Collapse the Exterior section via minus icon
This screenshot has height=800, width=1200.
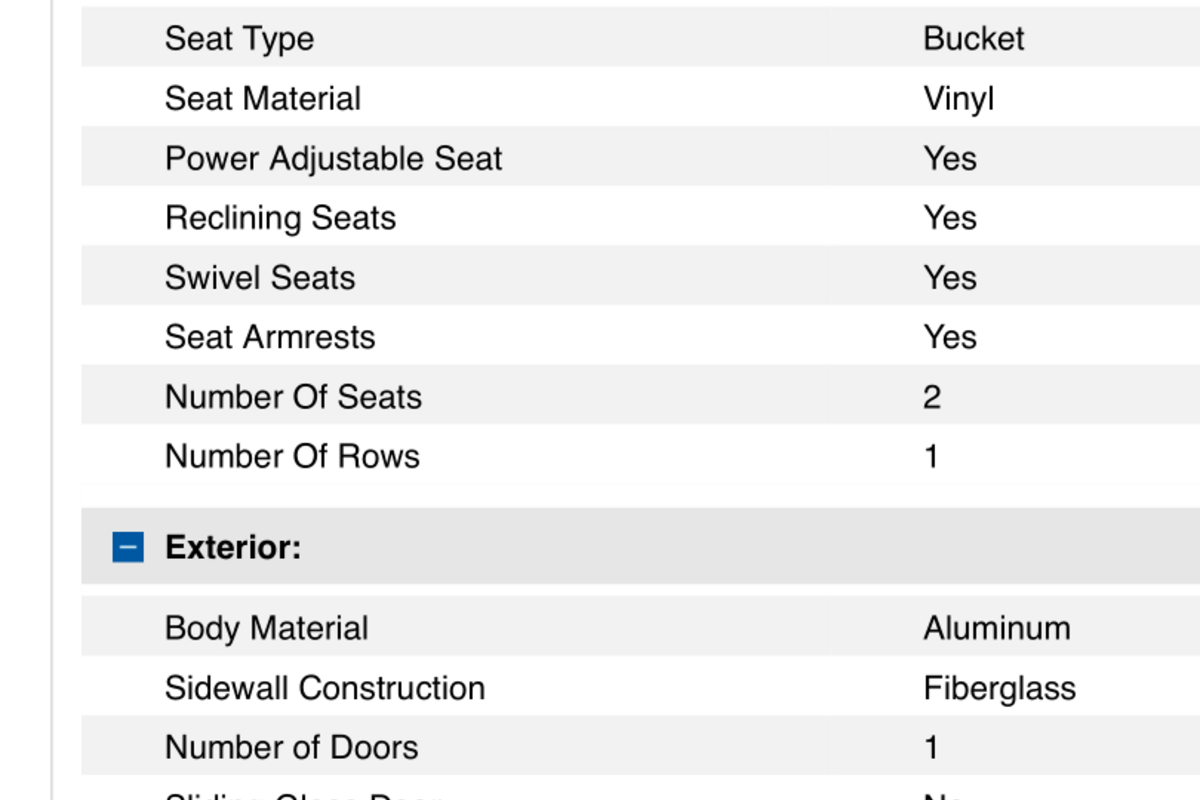(x=128, y=547)
